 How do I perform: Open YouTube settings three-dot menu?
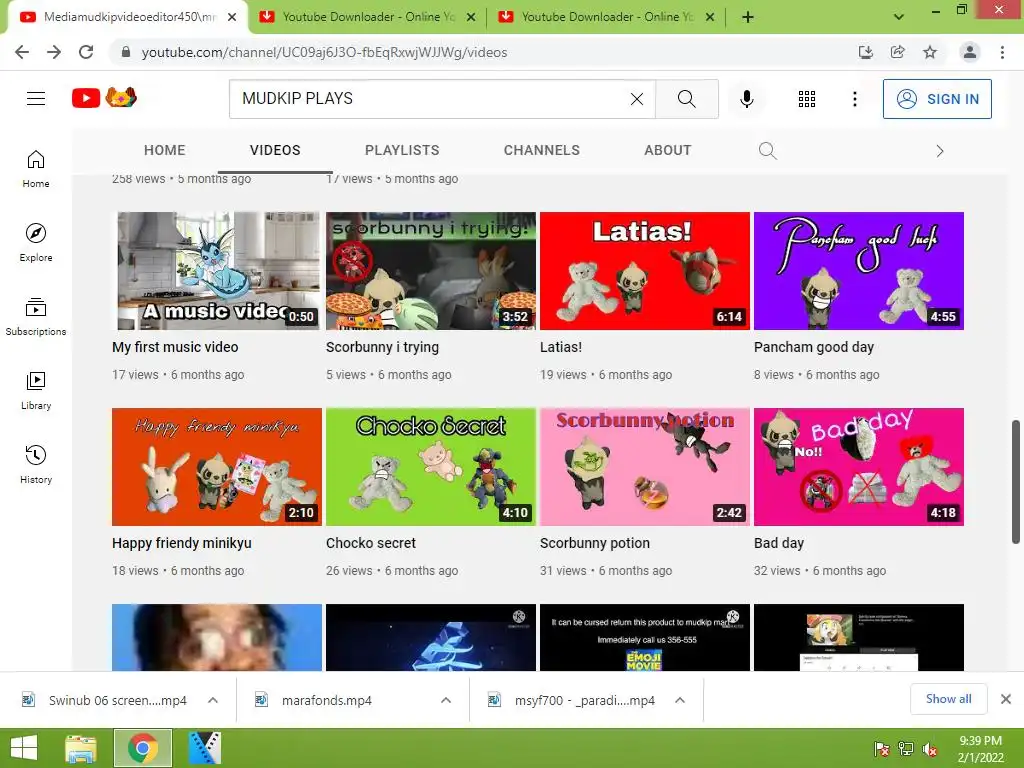[854, 99]
